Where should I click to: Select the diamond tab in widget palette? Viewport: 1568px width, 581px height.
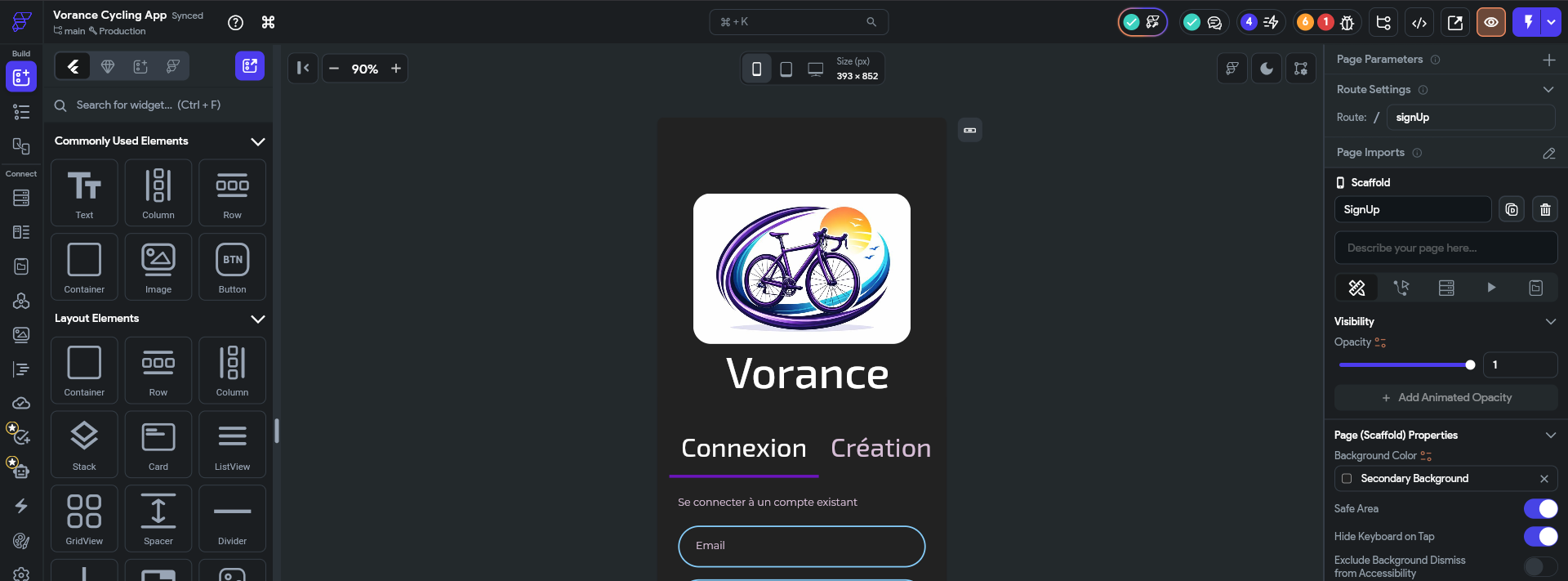[108, 66]
